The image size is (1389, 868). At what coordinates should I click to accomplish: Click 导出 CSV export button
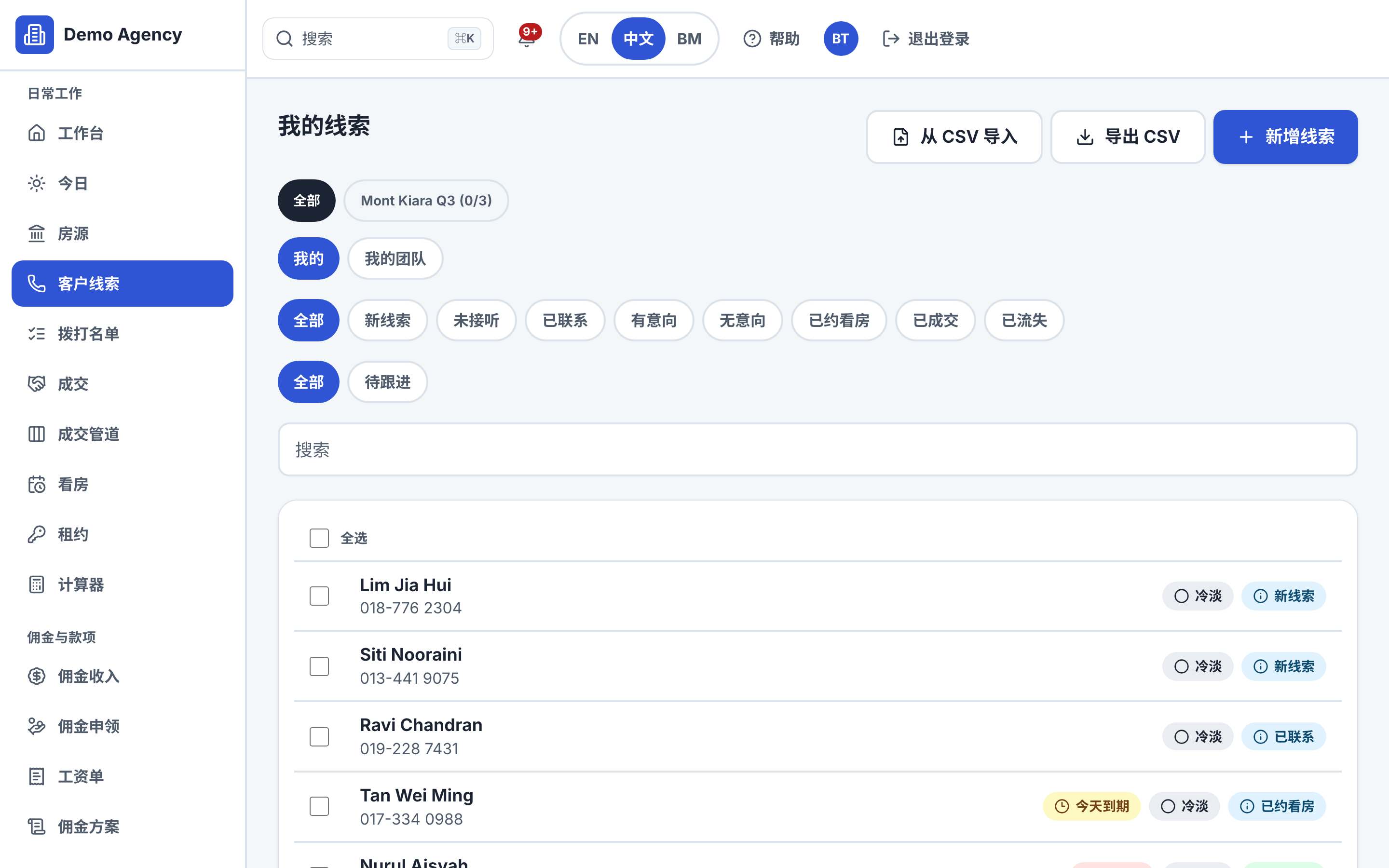[1127, 136]
